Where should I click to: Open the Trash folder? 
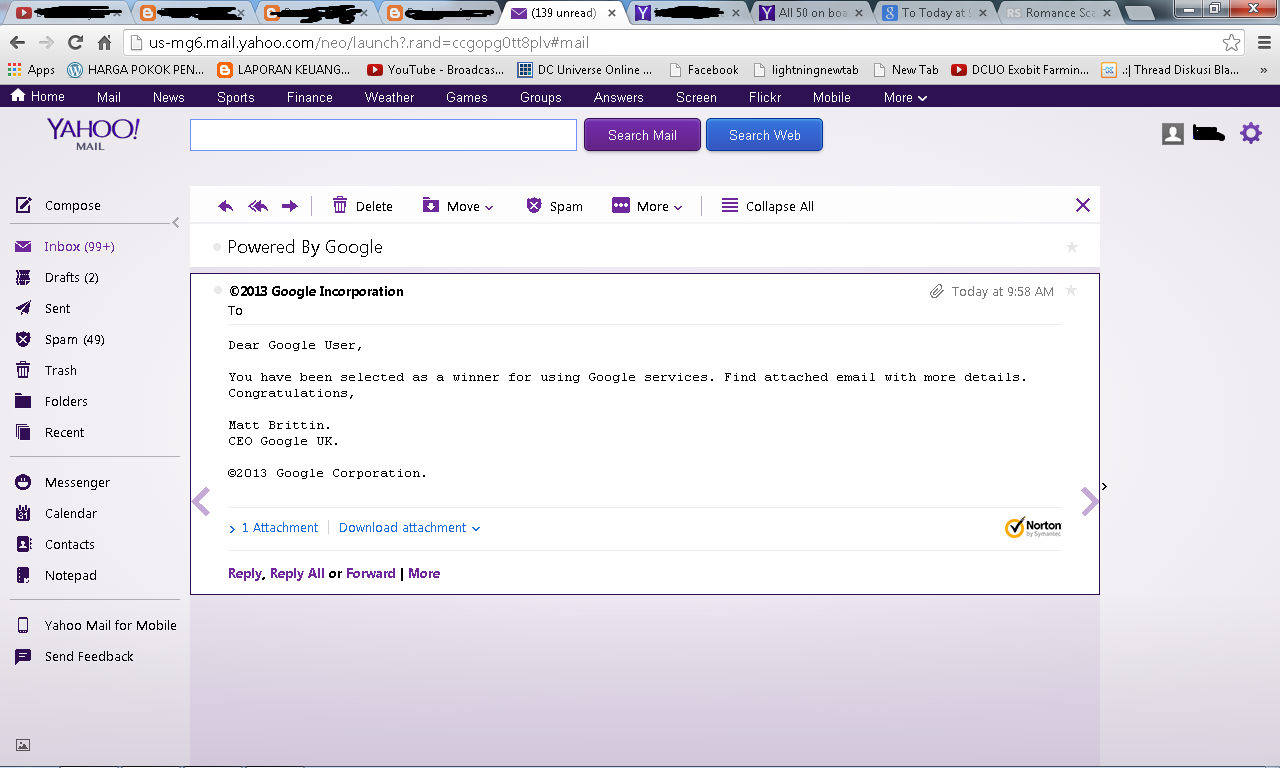point(46,370)
